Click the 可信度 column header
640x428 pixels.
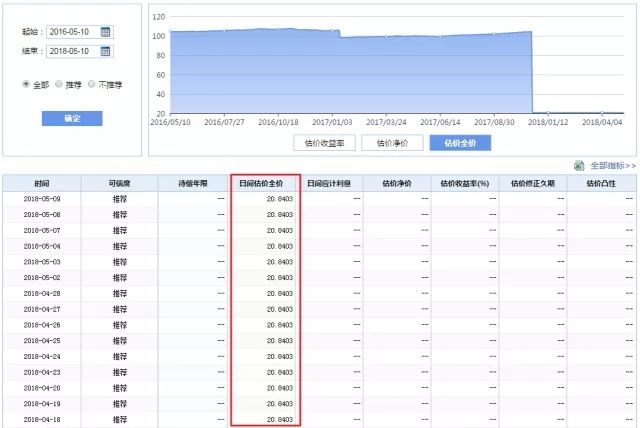tap(119, 184)
